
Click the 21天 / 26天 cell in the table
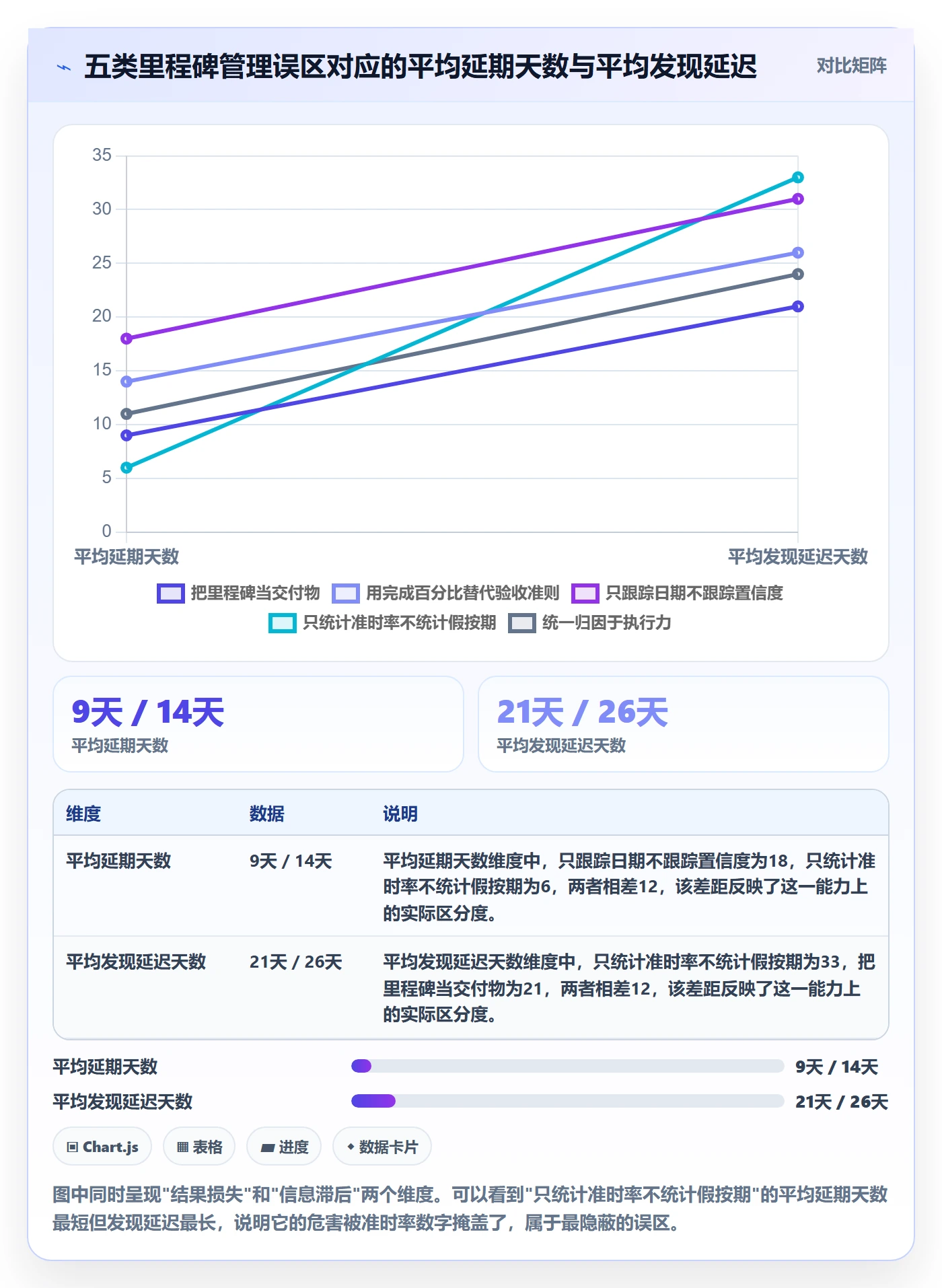[x=295, y=962]
